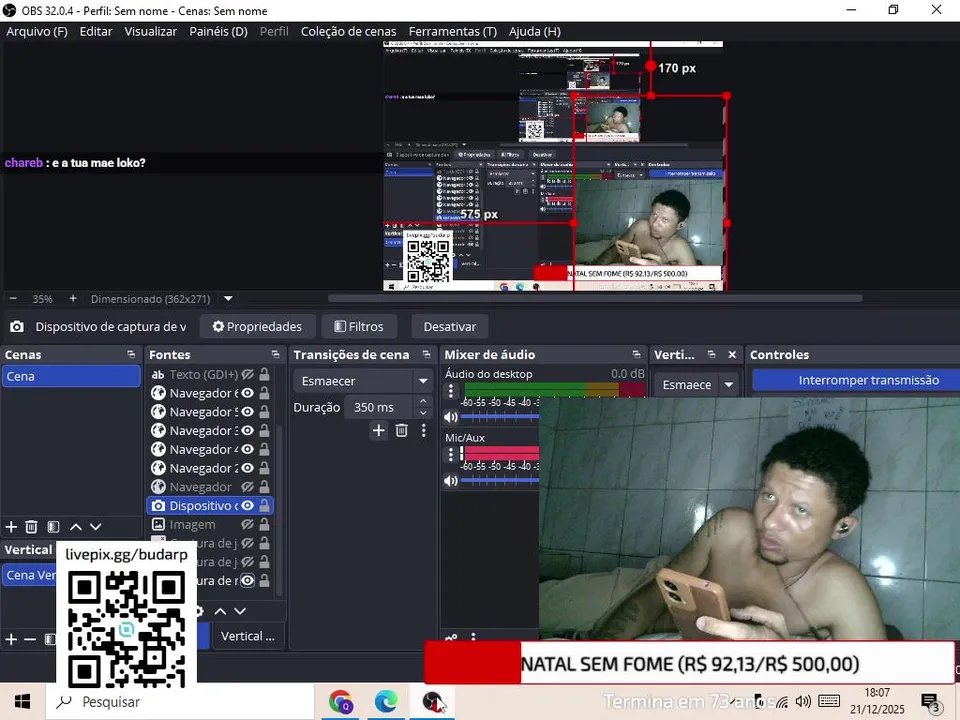Add a scene transition with plus icon
Viewport: 960px width, 720px height.
coord(378,430)
